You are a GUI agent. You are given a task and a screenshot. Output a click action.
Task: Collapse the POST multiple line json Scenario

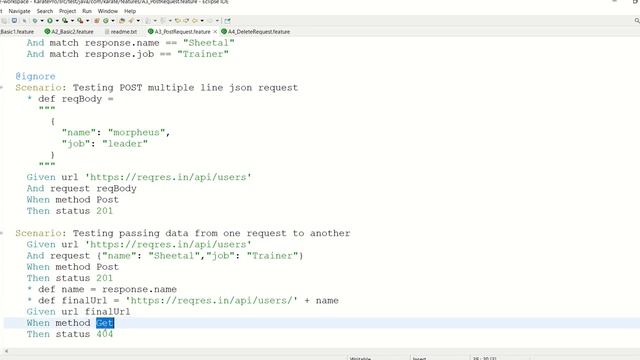click(2, 87)
